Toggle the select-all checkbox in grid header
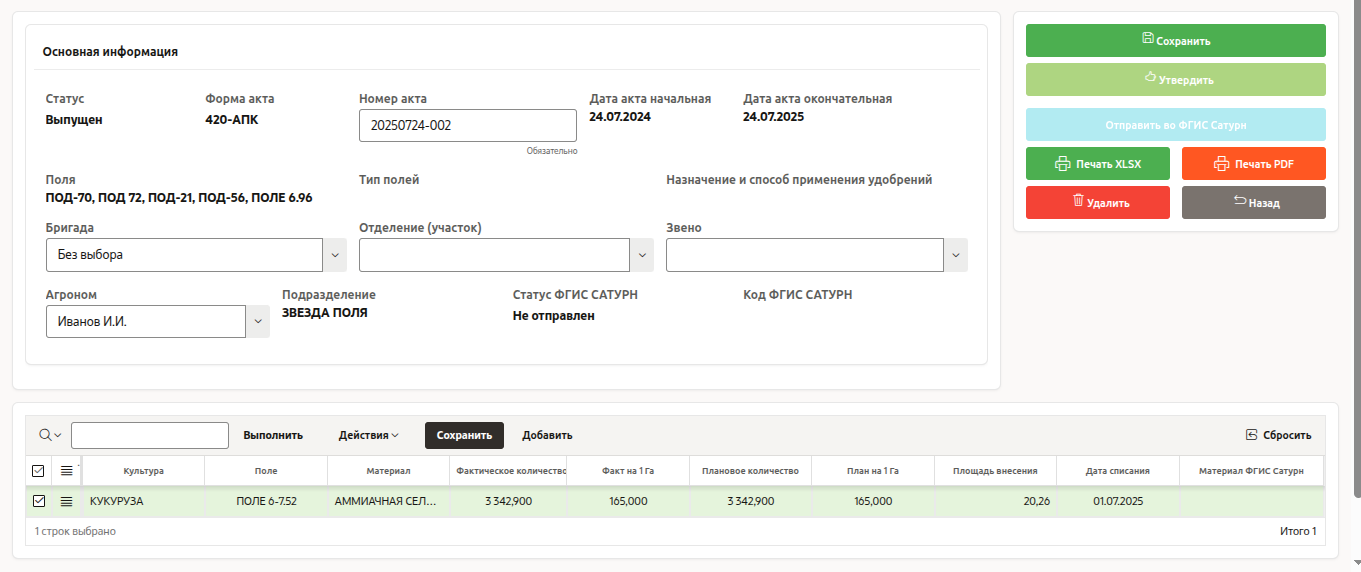The height and width of the screenshot is (572, 1361). click(39, 471)
